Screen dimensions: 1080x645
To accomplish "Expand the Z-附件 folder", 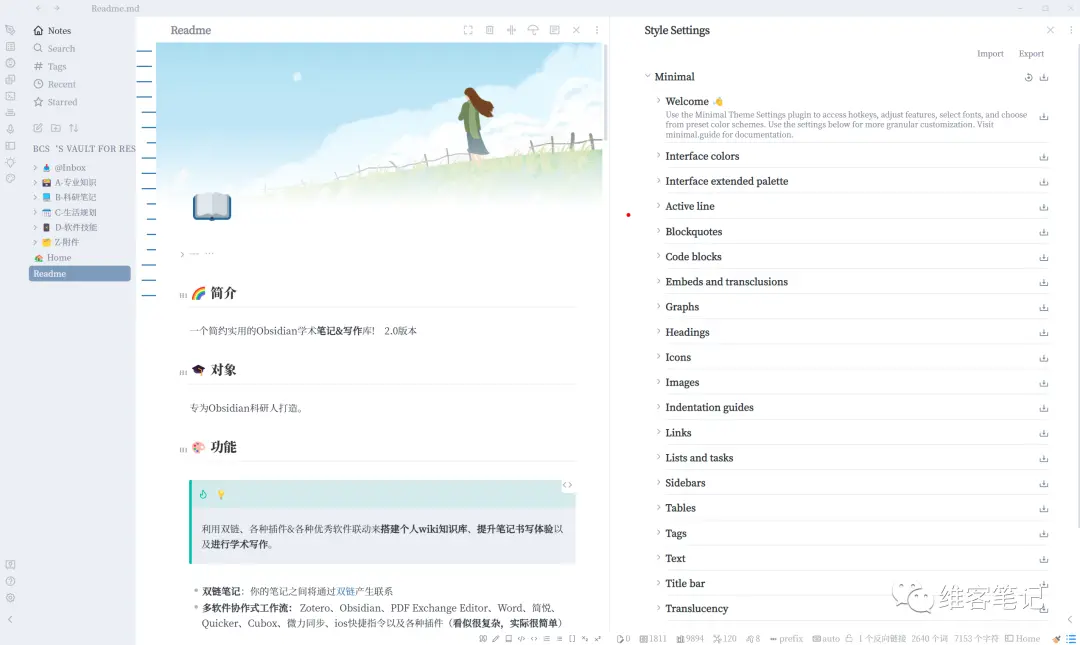I will [35, 243].
